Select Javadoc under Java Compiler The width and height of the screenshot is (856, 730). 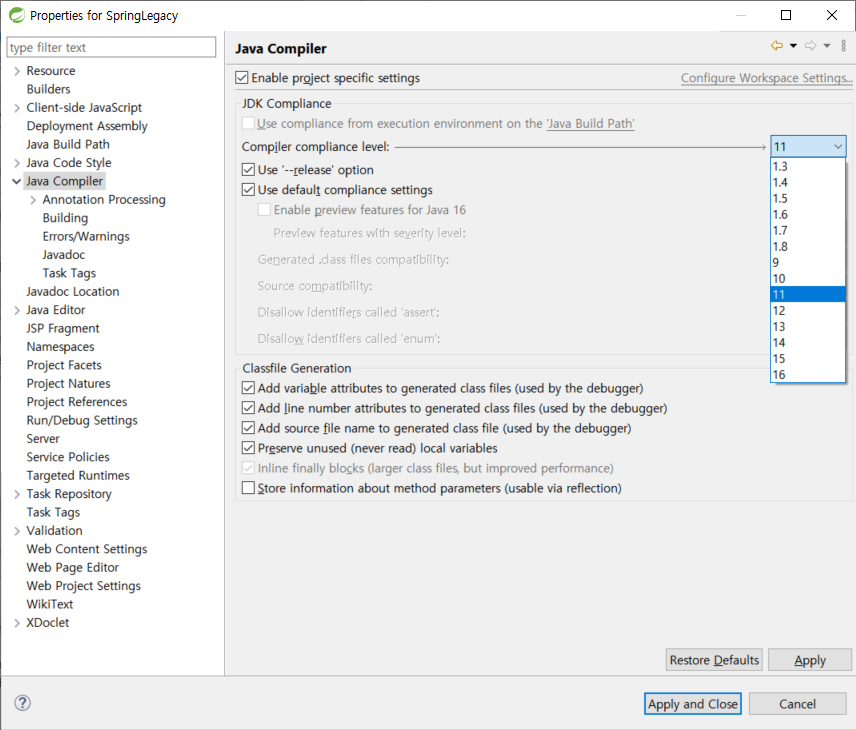(63, 254)
